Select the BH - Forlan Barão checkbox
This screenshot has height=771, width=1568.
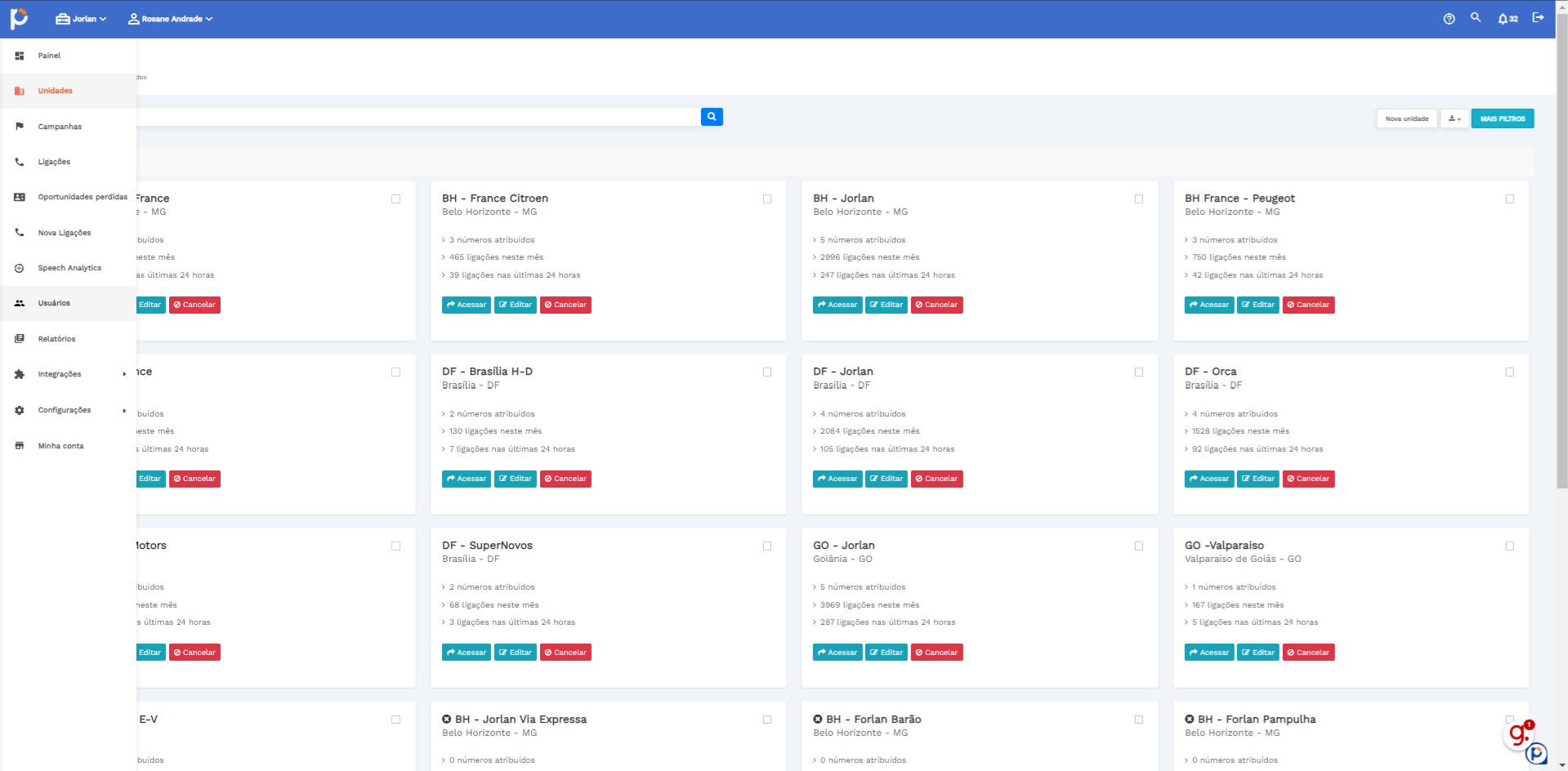click(x=1139, y=720)
